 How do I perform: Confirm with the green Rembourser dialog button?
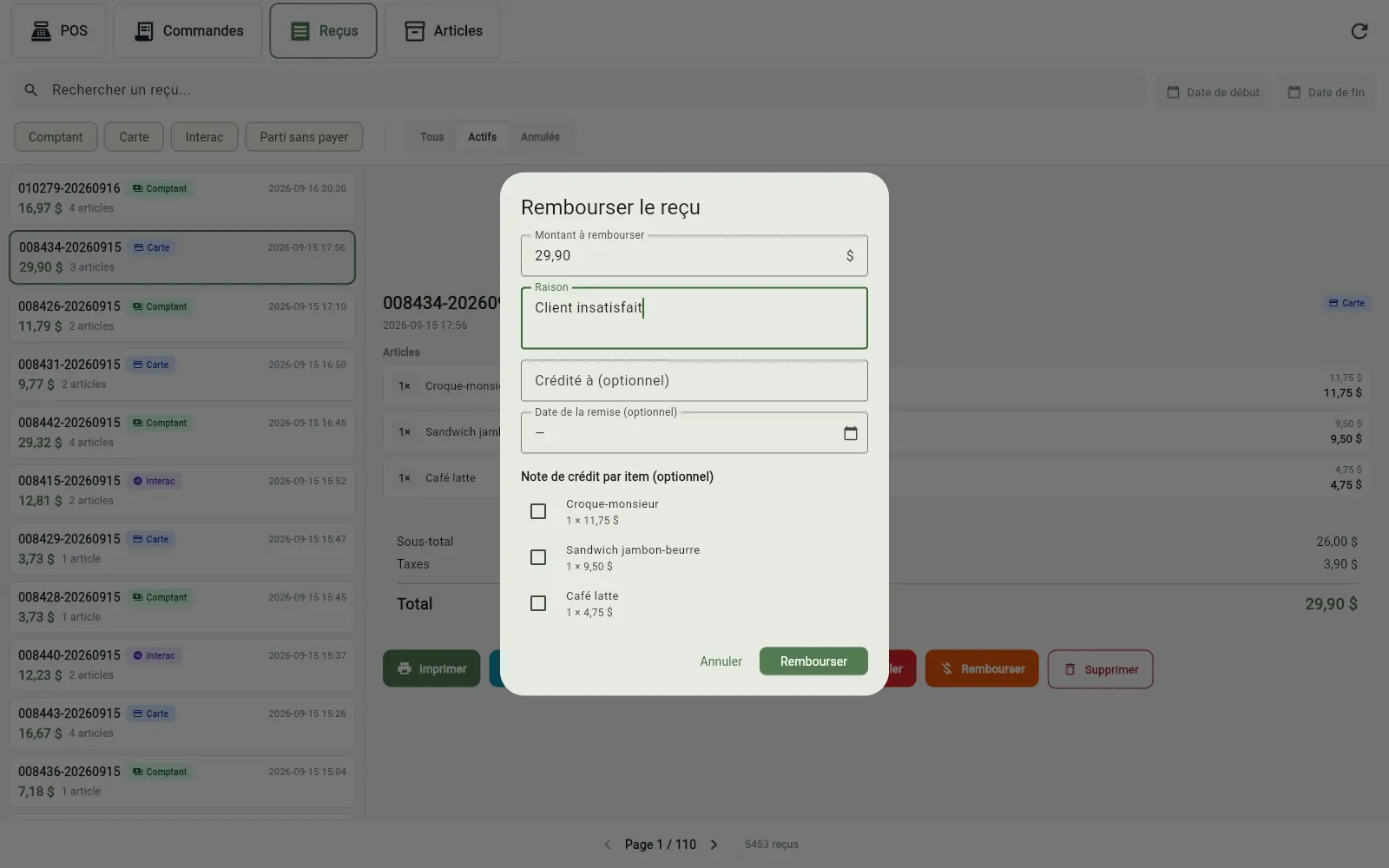click(813, 661)
